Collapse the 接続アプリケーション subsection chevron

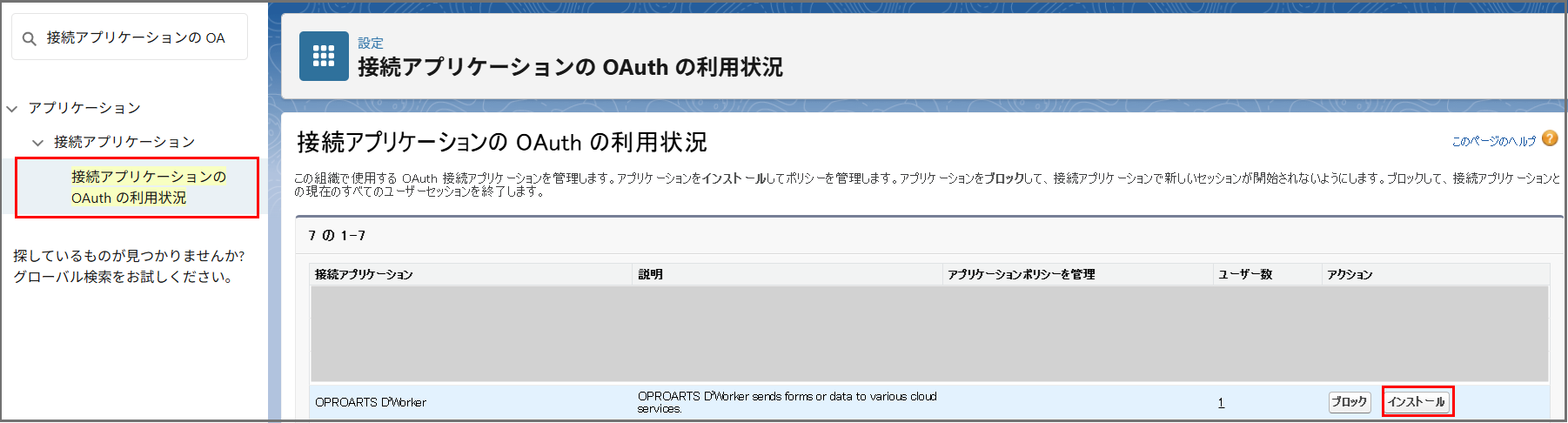(37, 143)
